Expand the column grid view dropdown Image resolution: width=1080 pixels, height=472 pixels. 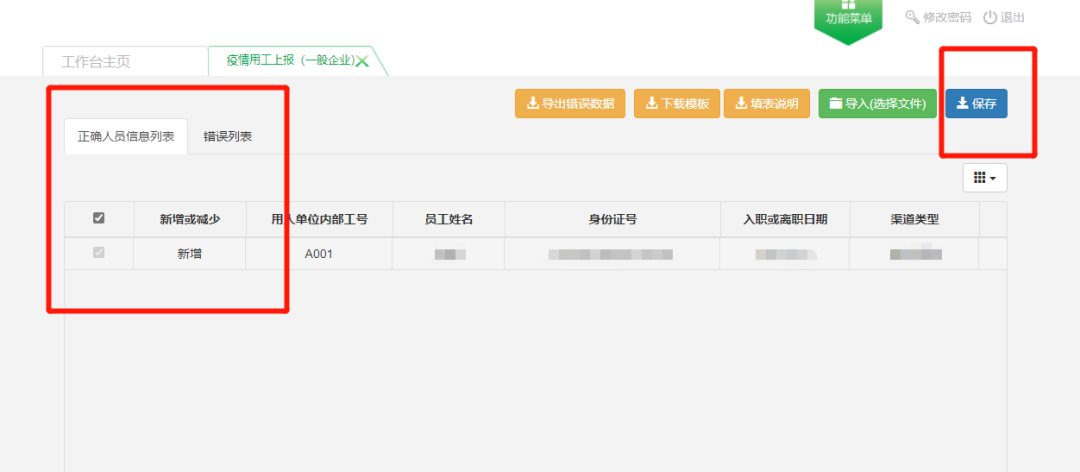985,178
